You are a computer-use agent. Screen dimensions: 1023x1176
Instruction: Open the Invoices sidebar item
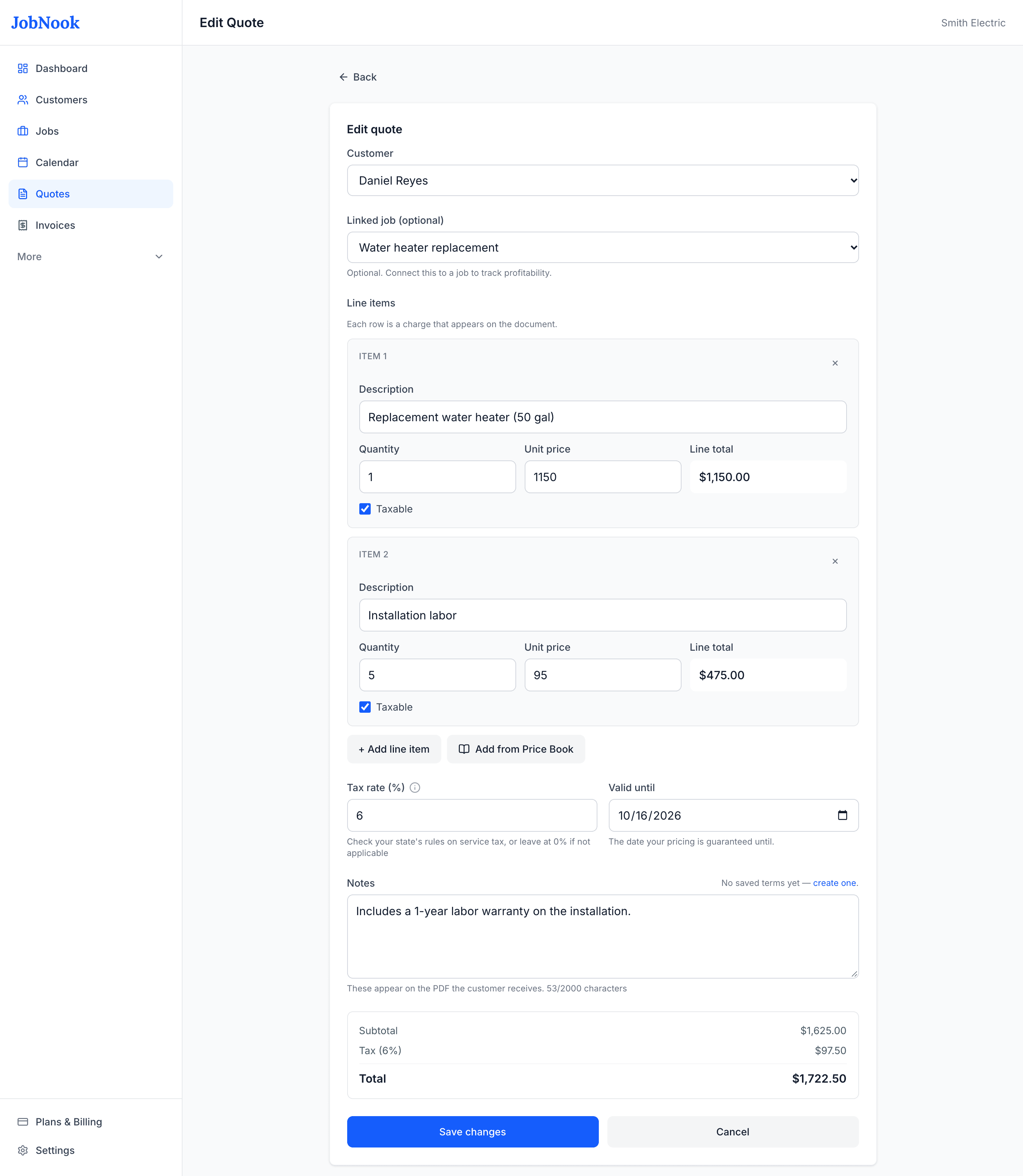coord(91,225)
